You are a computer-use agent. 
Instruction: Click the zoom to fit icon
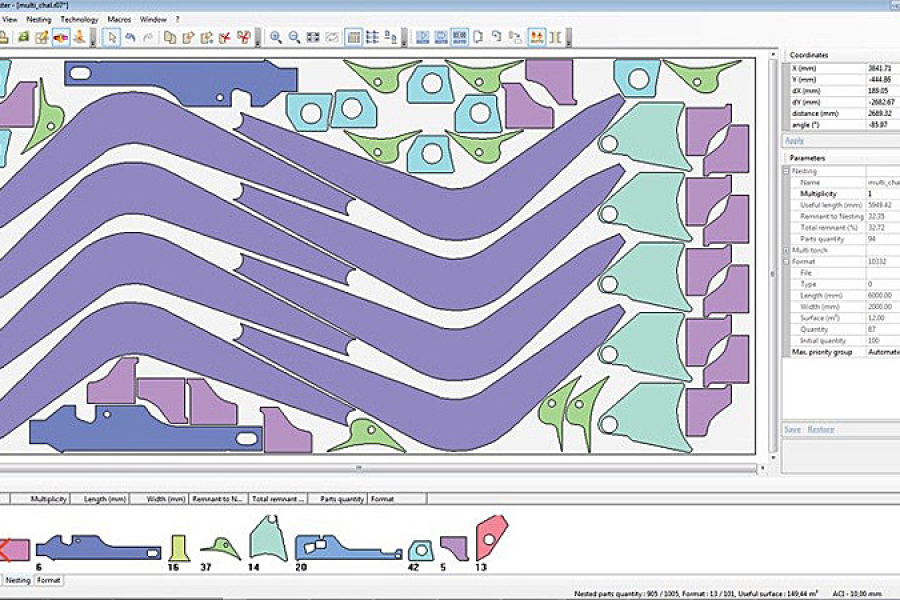313,37
